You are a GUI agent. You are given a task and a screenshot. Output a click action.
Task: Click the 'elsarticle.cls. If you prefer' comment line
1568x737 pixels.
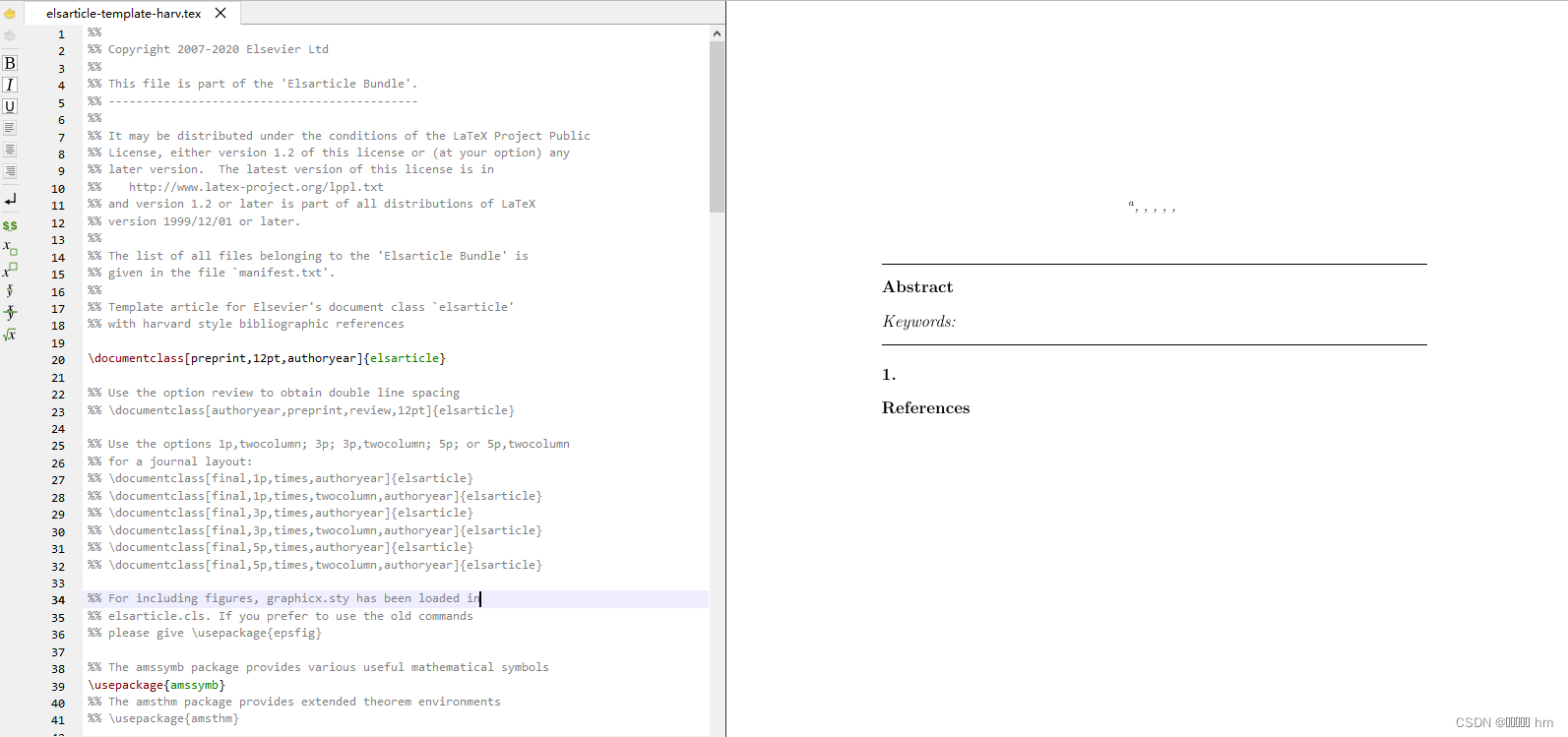point(281,616)
